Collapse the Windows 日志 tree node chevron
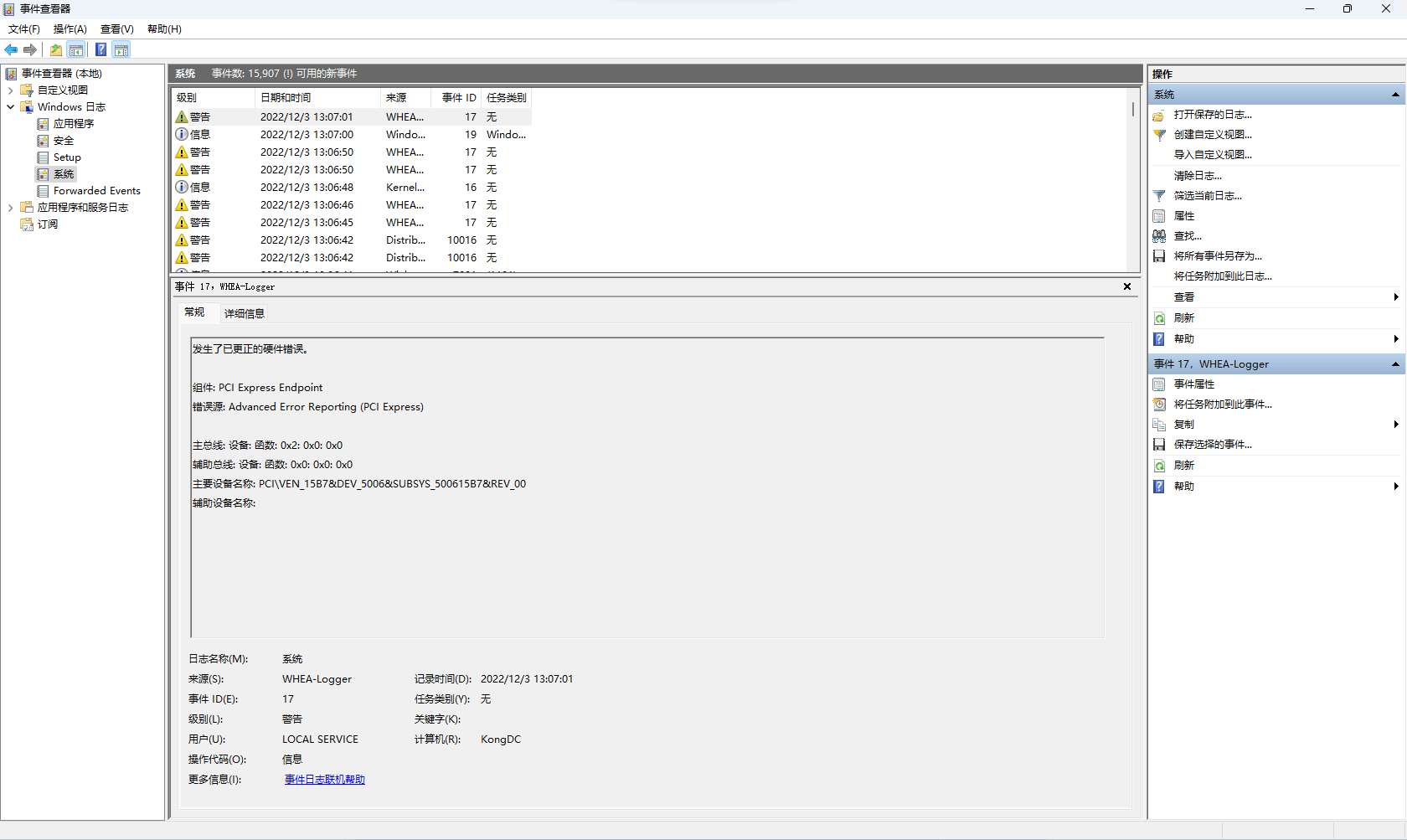1407x840 pixels. click(10, 107)
